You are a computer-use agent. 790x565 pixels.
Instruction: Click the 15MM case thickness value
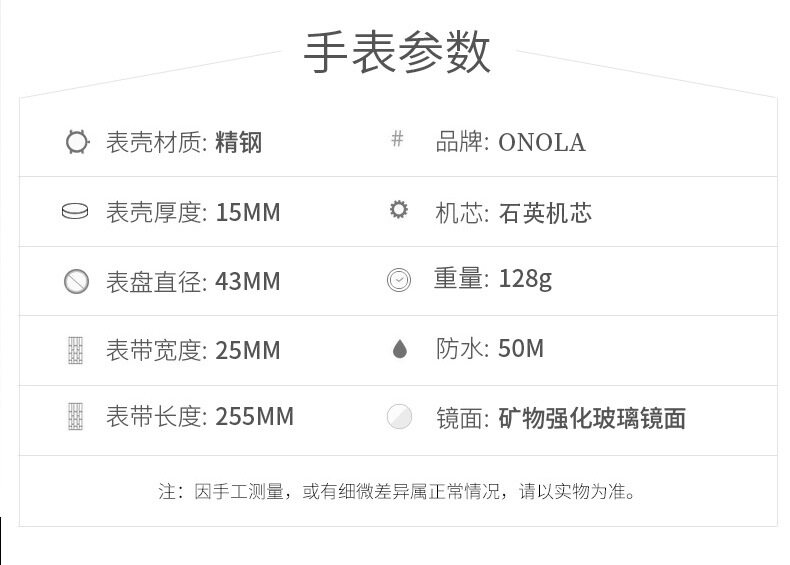point(247,212)
